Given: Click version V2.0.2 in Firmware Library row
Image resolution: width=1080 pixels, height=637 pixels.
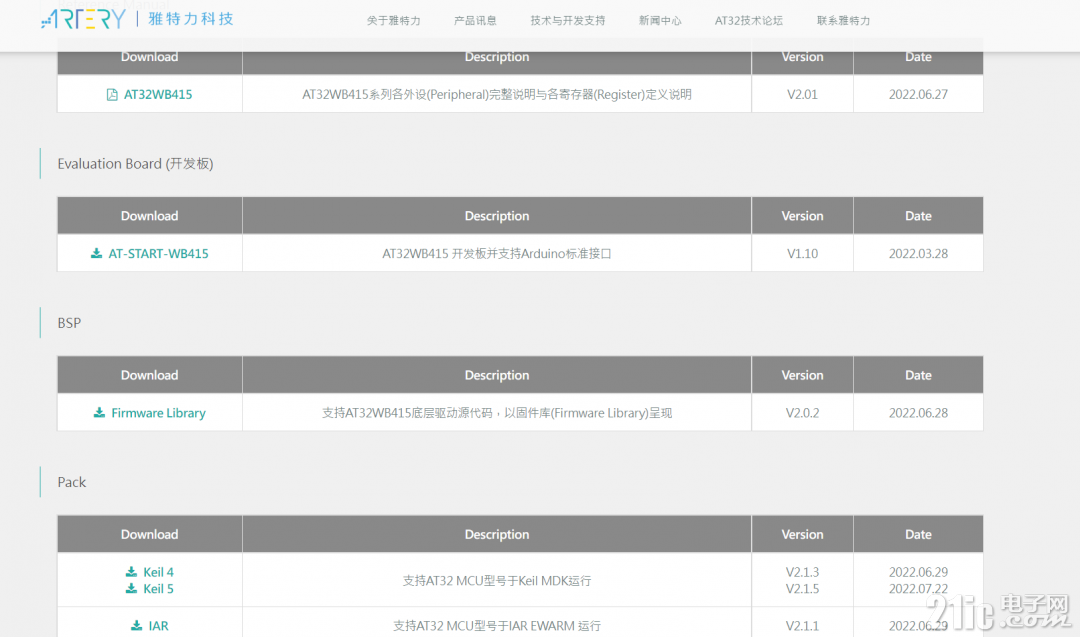Looking at the screenshot, I should tap(802, 413).
